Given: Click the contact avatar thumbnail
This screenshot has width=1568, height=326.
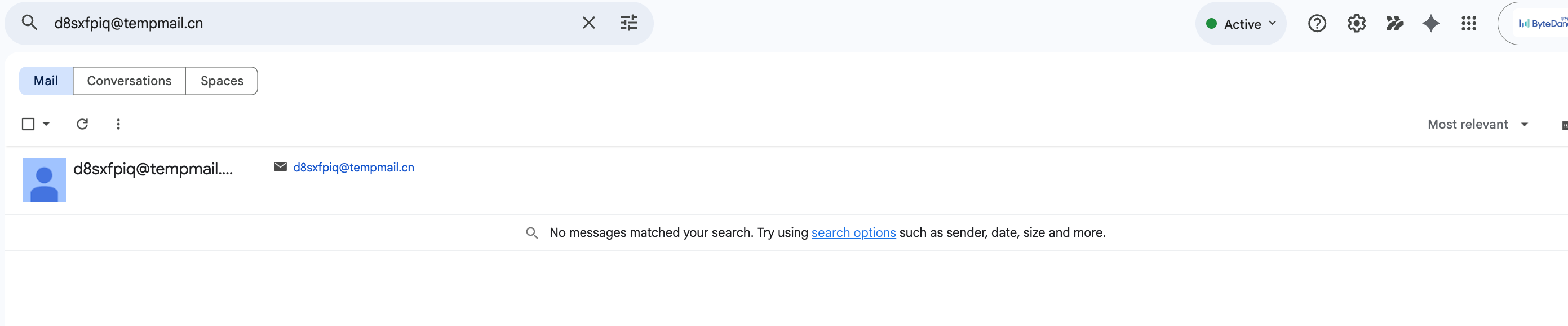Looking at the screenshot, I should [44, 180].
